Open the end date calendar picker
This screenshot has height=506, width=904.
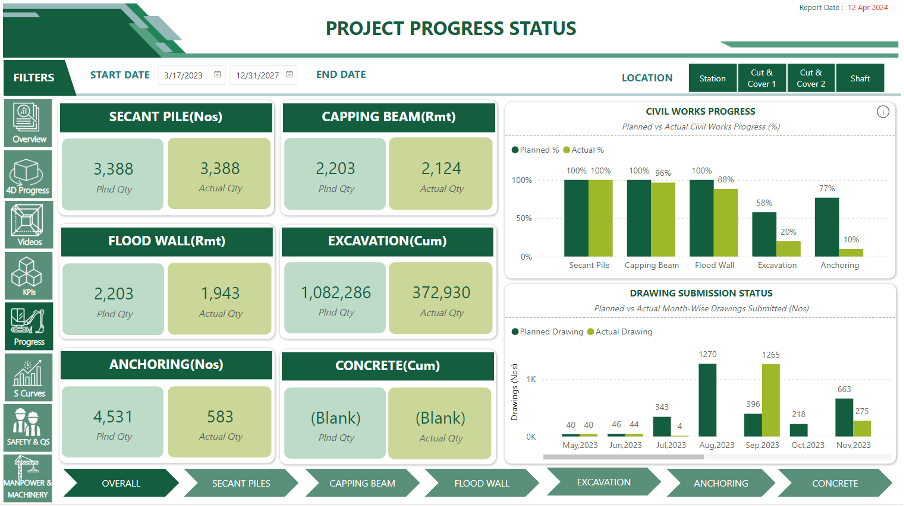(289, 75)
